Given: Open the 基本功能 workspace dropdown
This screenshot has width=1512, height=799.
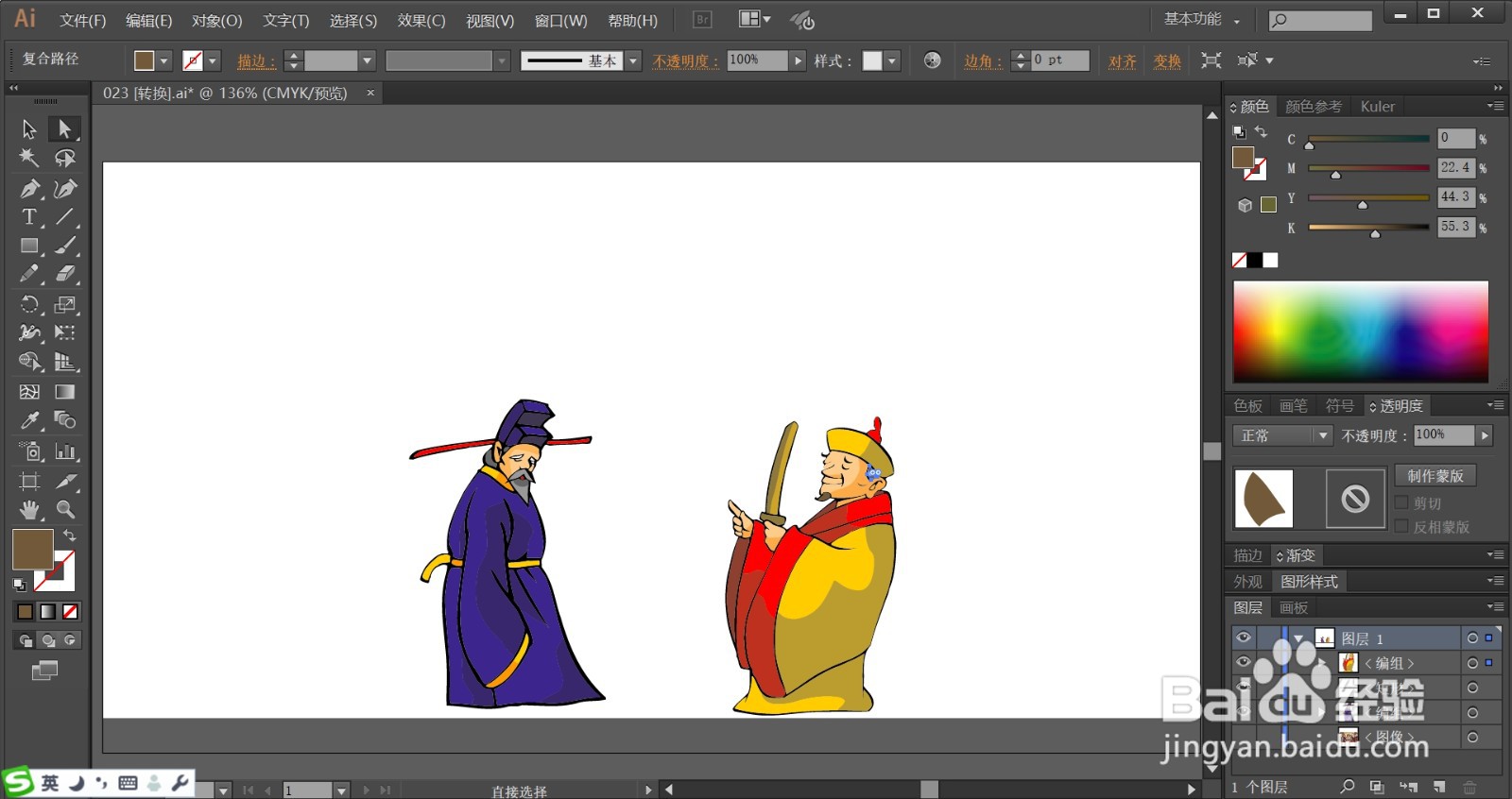Looking at the screenshot, I should coord(1201,19).
